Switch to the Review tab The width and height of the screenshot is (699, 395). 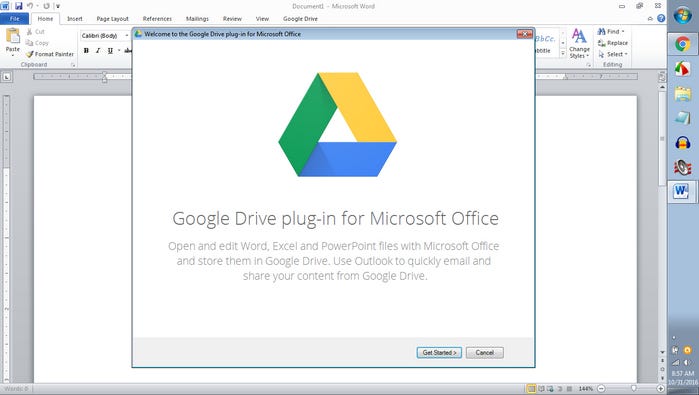point(232,19)
